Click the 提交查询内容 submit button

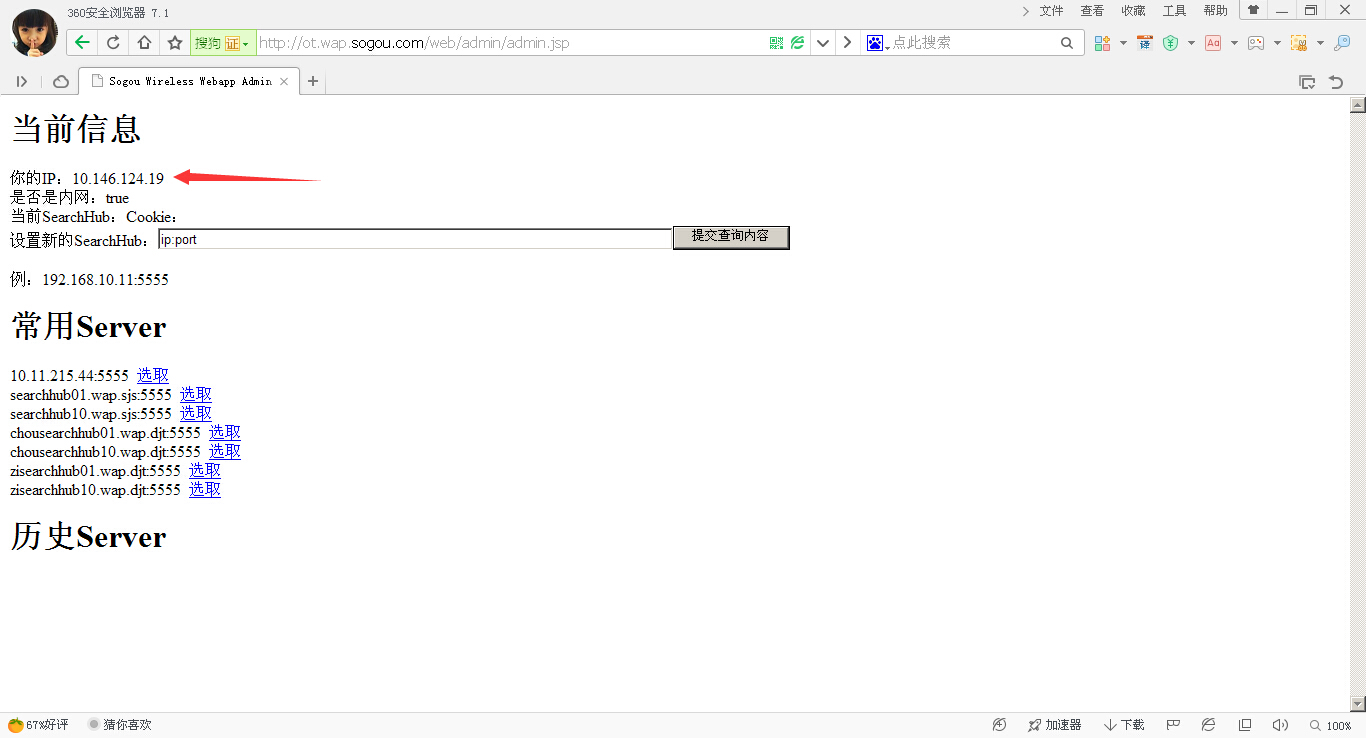[x=731, y=237]
